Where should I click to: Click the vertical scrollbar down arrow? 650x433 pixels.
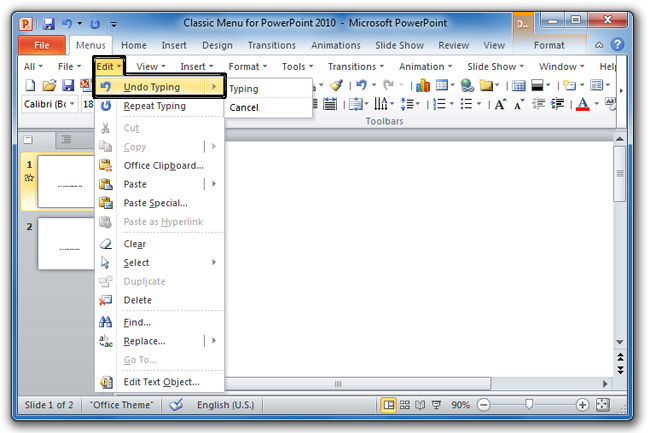click(620, 342)
